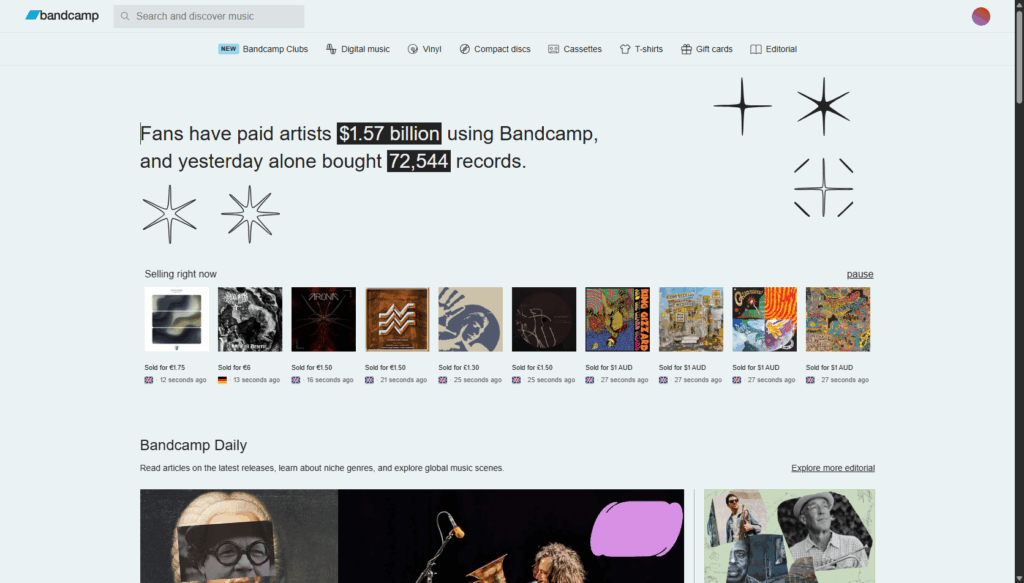Click the T-shirts shirt icon
This screenshot has width=1024, height=583.
pyautogui.click(x=625, y=49)
